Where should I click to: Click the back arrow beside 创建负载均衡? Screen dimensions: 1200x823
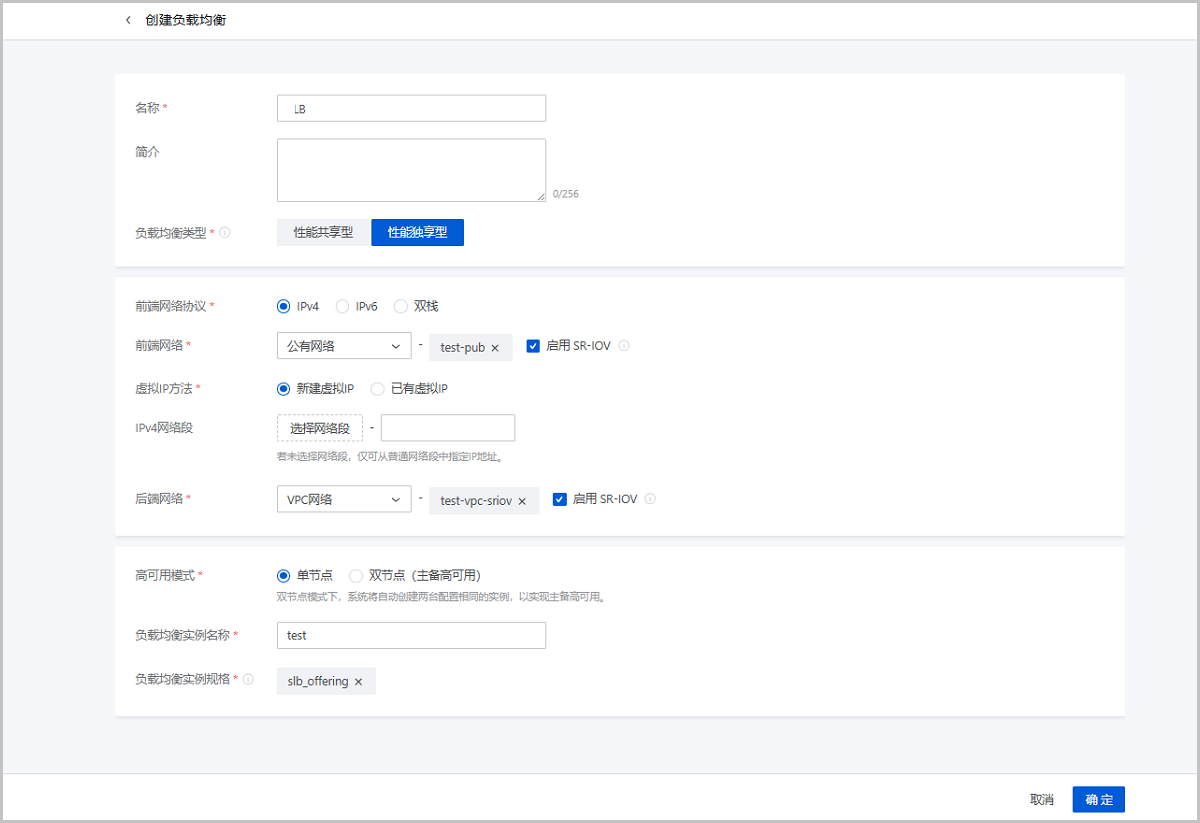tap(128, 20)
